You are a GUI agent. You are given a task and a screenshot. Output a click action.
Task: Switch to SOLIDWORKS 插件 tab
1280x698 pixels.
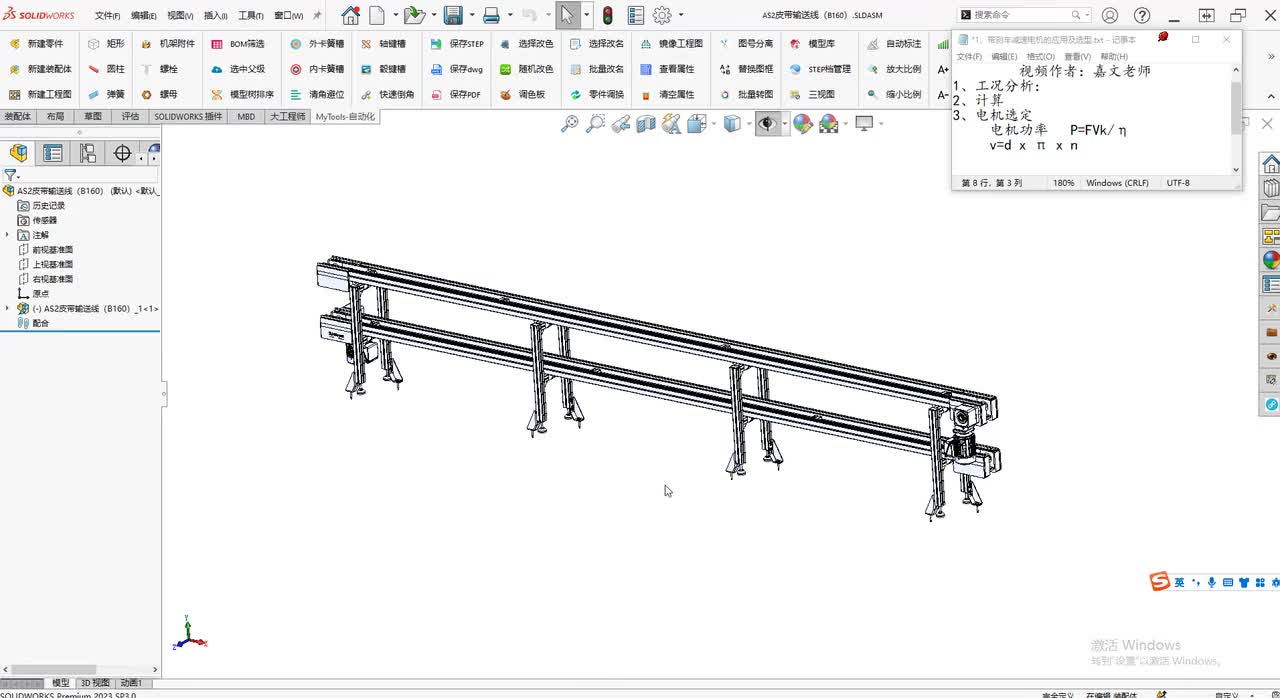coord(188,117)
